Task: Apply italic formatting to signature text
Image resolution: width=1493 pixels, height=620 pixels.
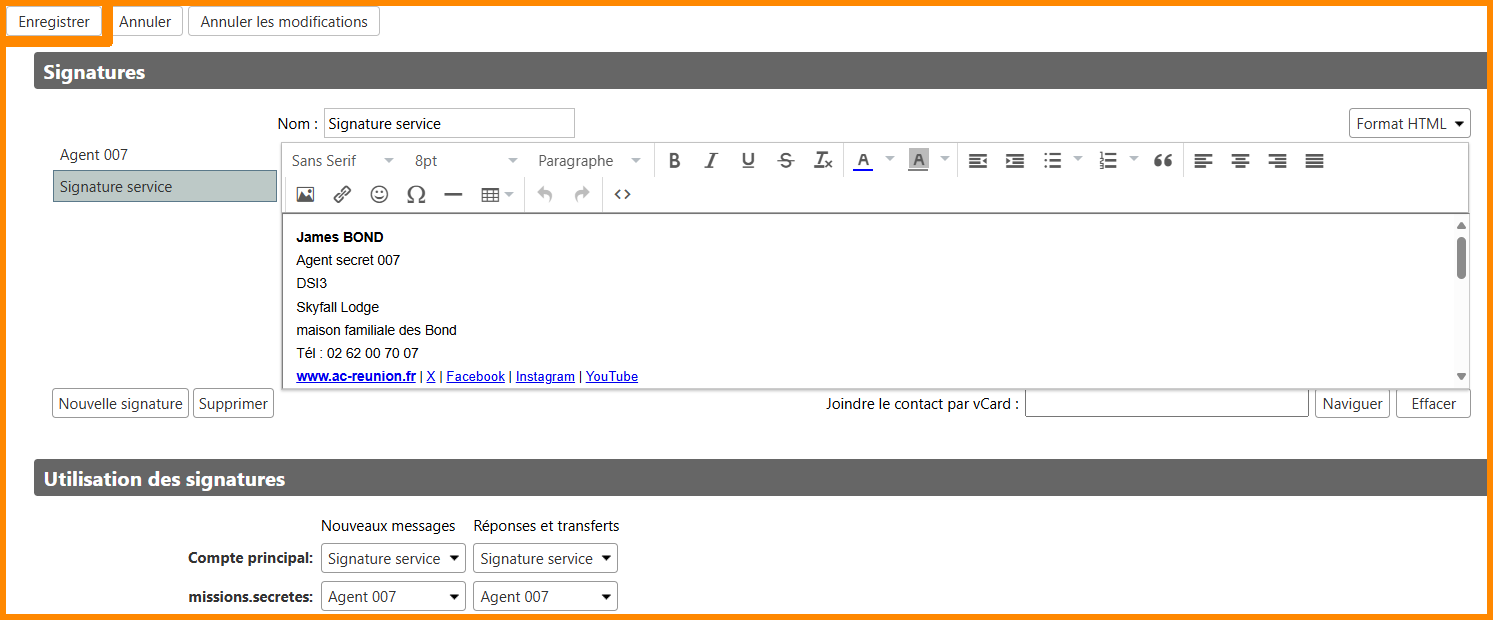Action: (x=711, y=161)
